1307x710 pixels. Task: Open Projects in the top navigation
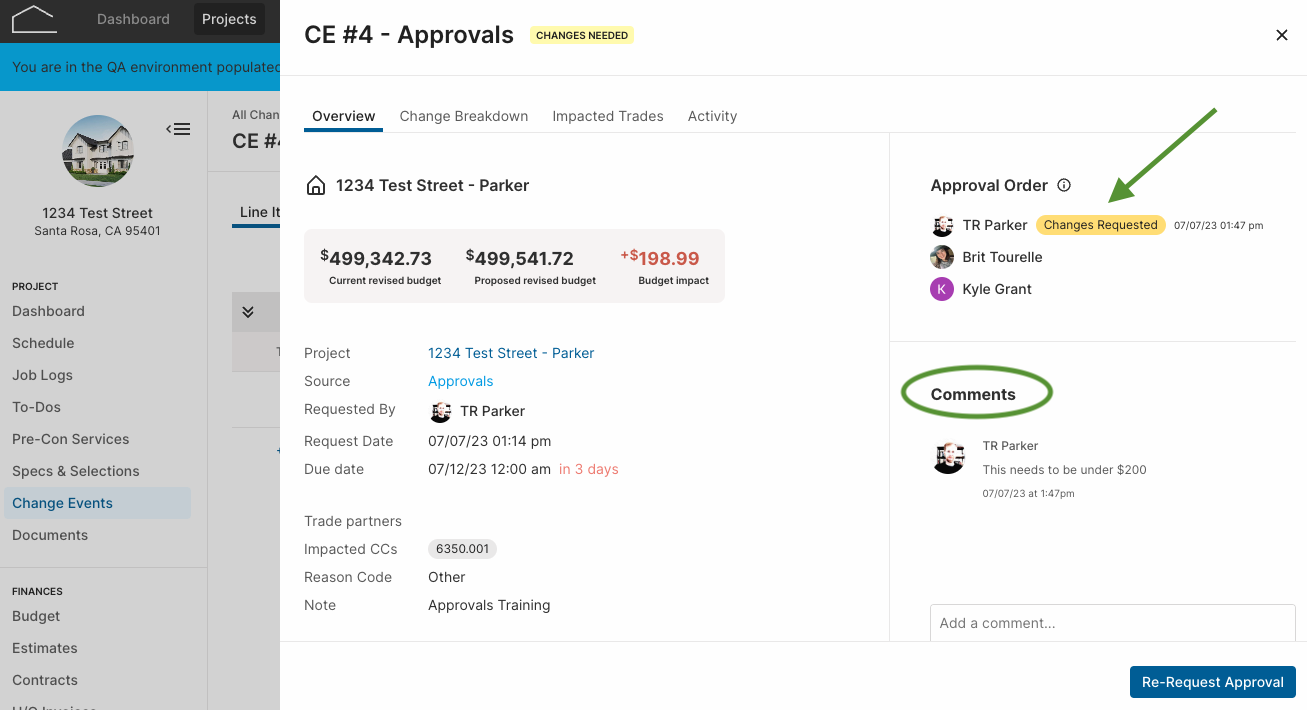229,19
